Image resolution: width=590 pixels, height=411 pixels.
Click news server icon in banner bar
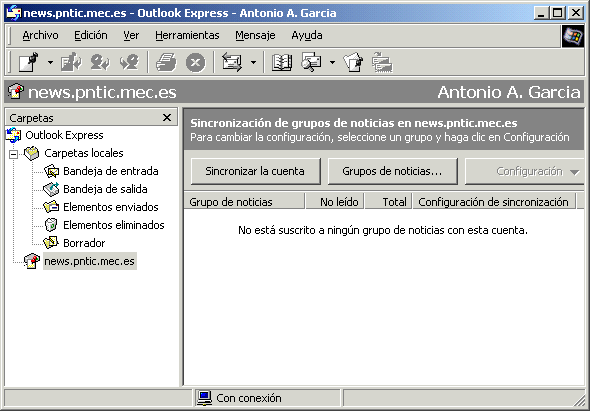(x=16, y=91)
